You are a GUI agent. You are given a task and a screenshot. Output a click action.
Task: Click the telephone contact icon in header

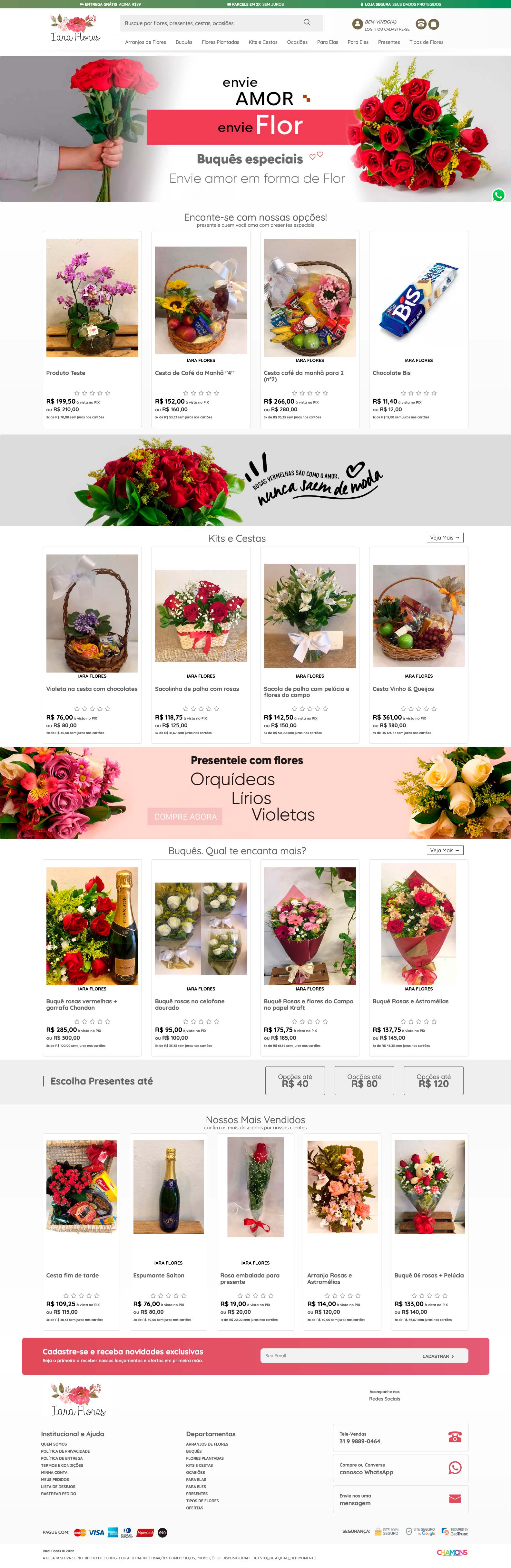(421, 24)
